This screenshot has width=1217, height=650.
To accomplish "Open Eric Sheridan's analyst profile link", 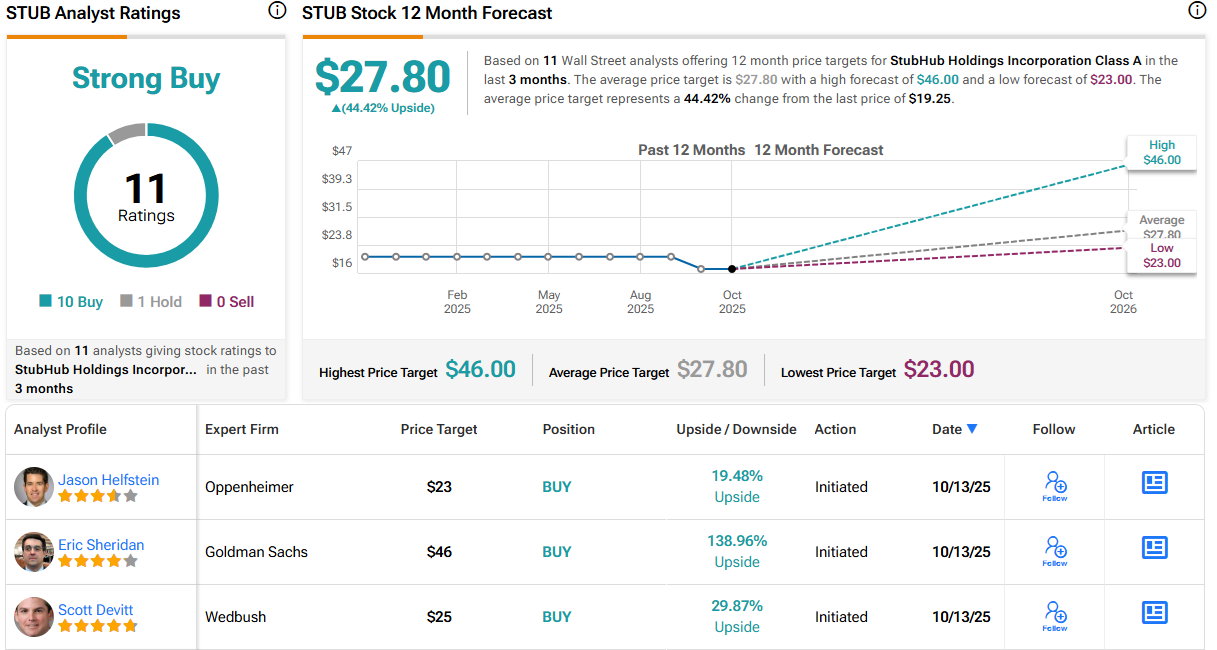I will (101, 545).
